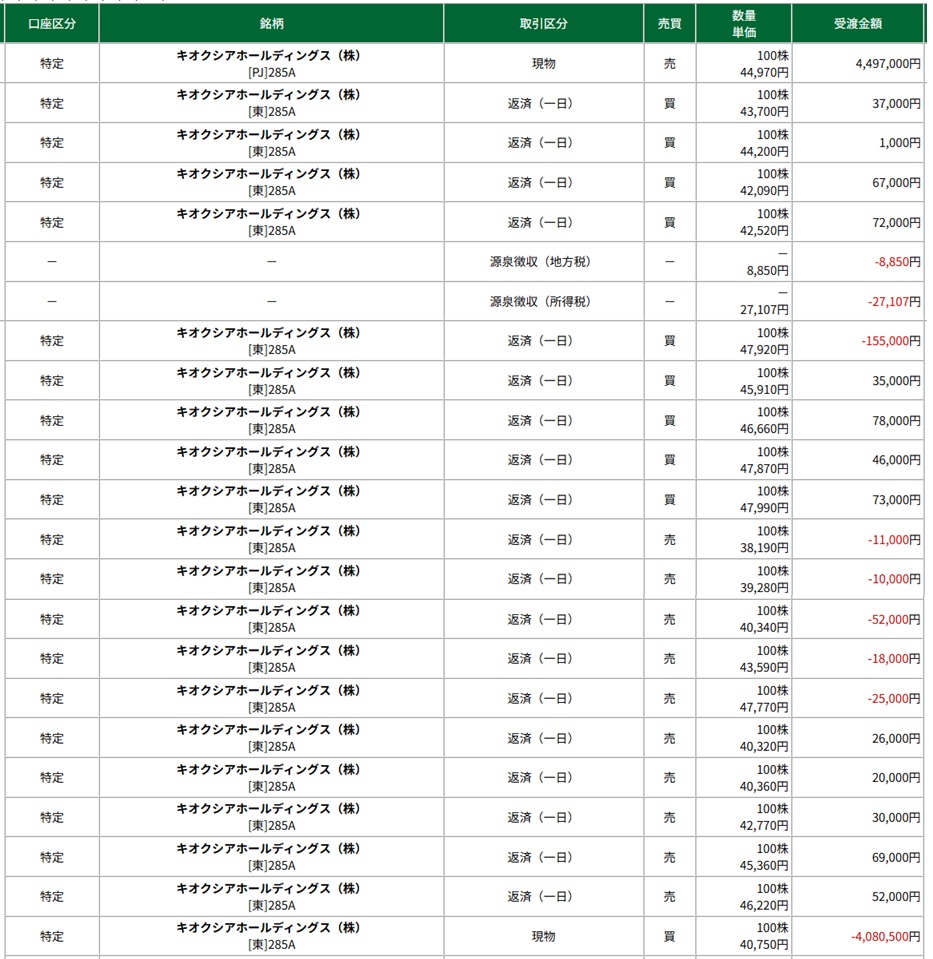
Task: Click the 44,200円 unit price cell
Action: 764,152
